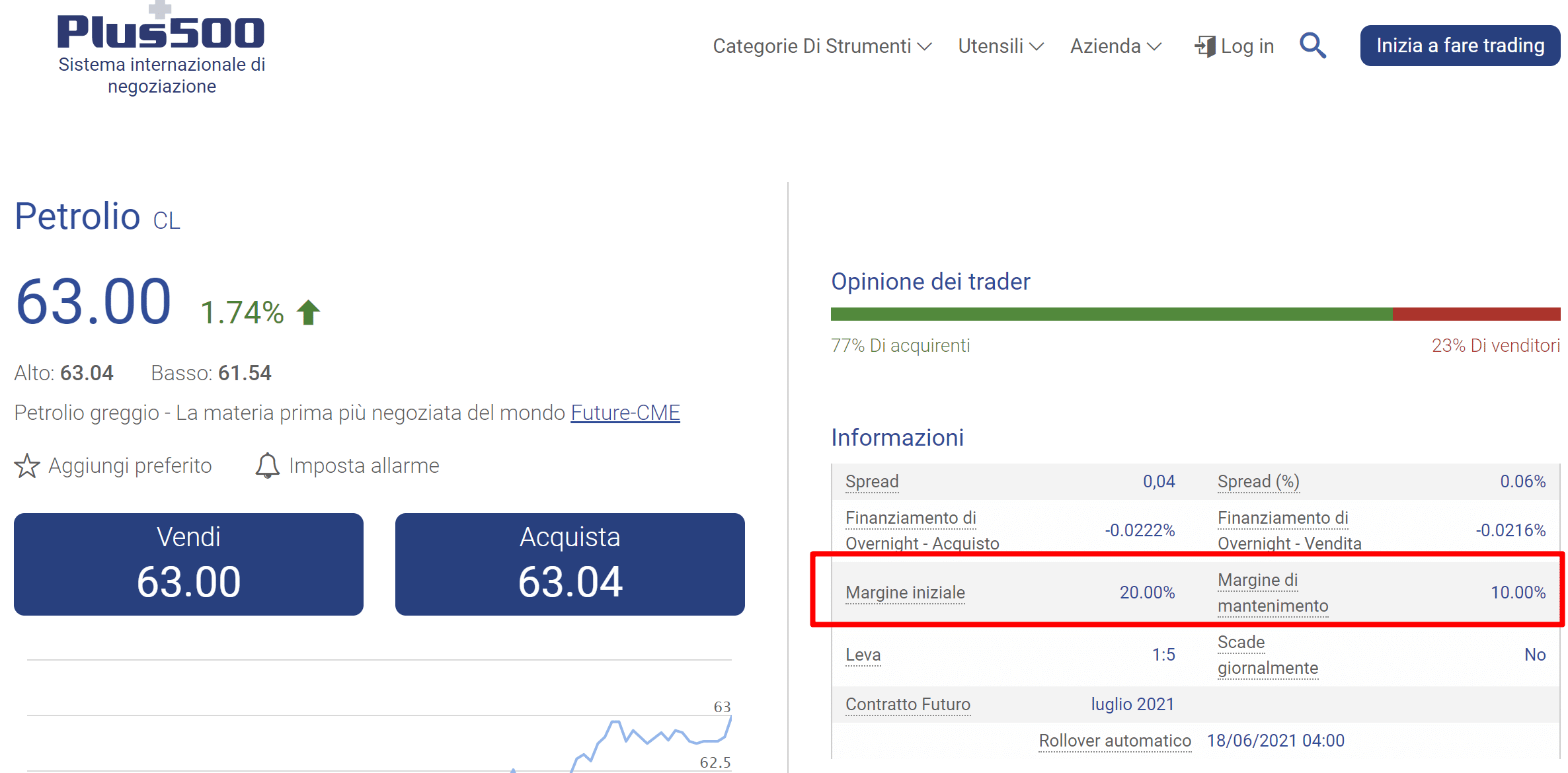
Task: Click the Spread label
Action: tap(872, 481)
